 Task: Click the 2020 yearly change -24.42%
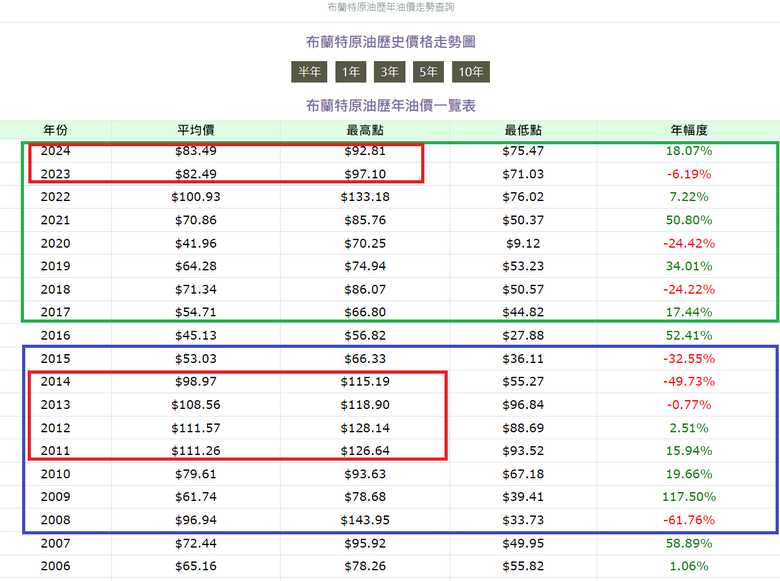tap(689, 243)
